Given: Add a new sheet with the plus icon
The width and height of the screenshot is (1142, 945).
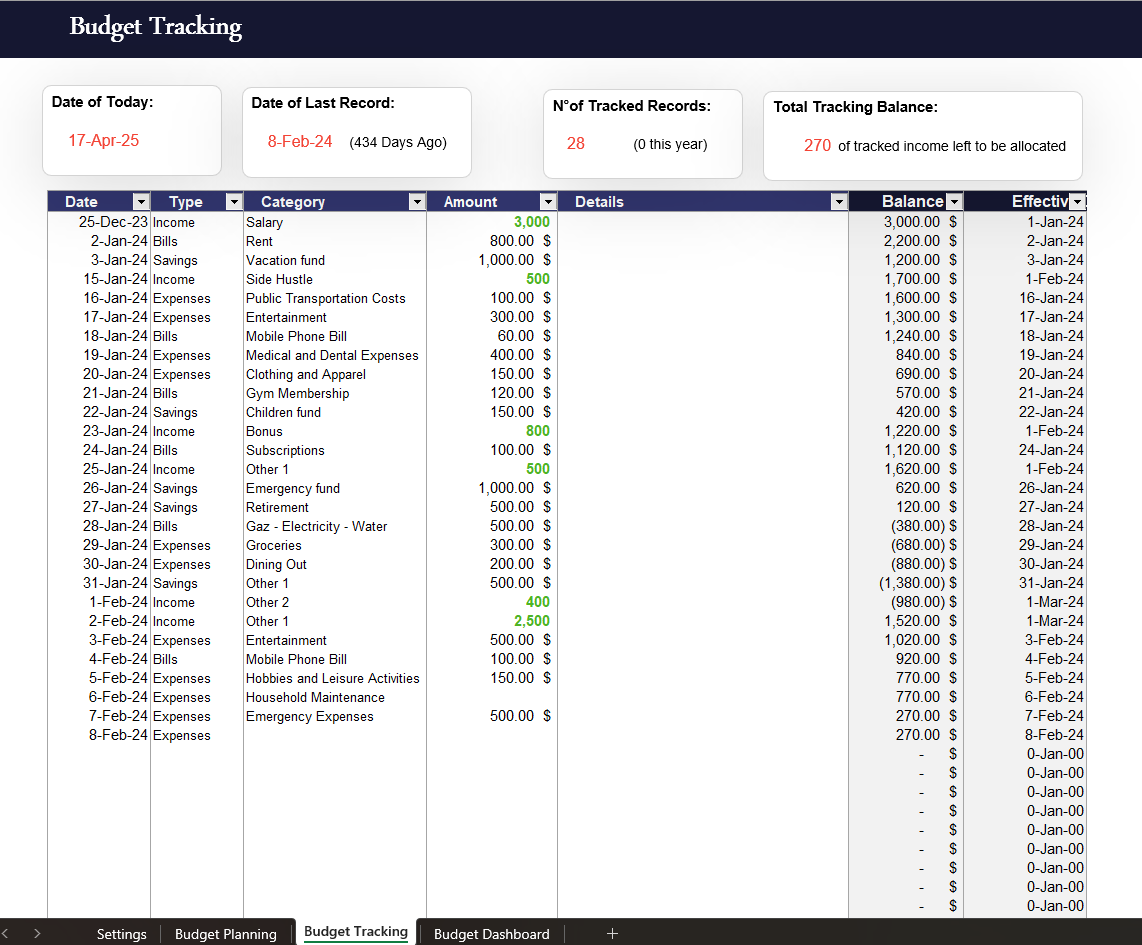Looking at the screenshot, I should coord(611,933).
